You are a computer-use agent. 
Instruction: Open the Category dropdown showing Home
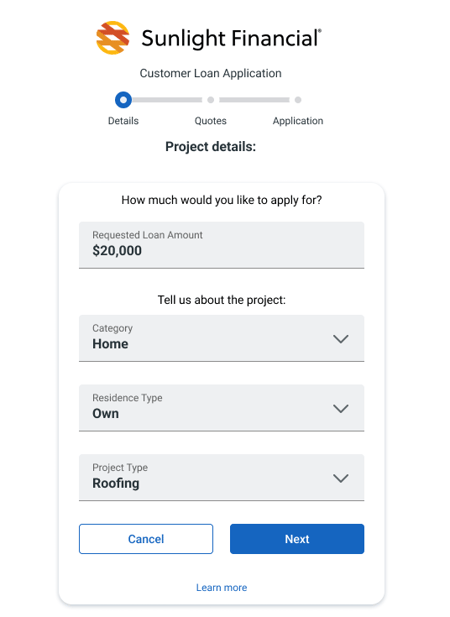click(x=221, y=338)
